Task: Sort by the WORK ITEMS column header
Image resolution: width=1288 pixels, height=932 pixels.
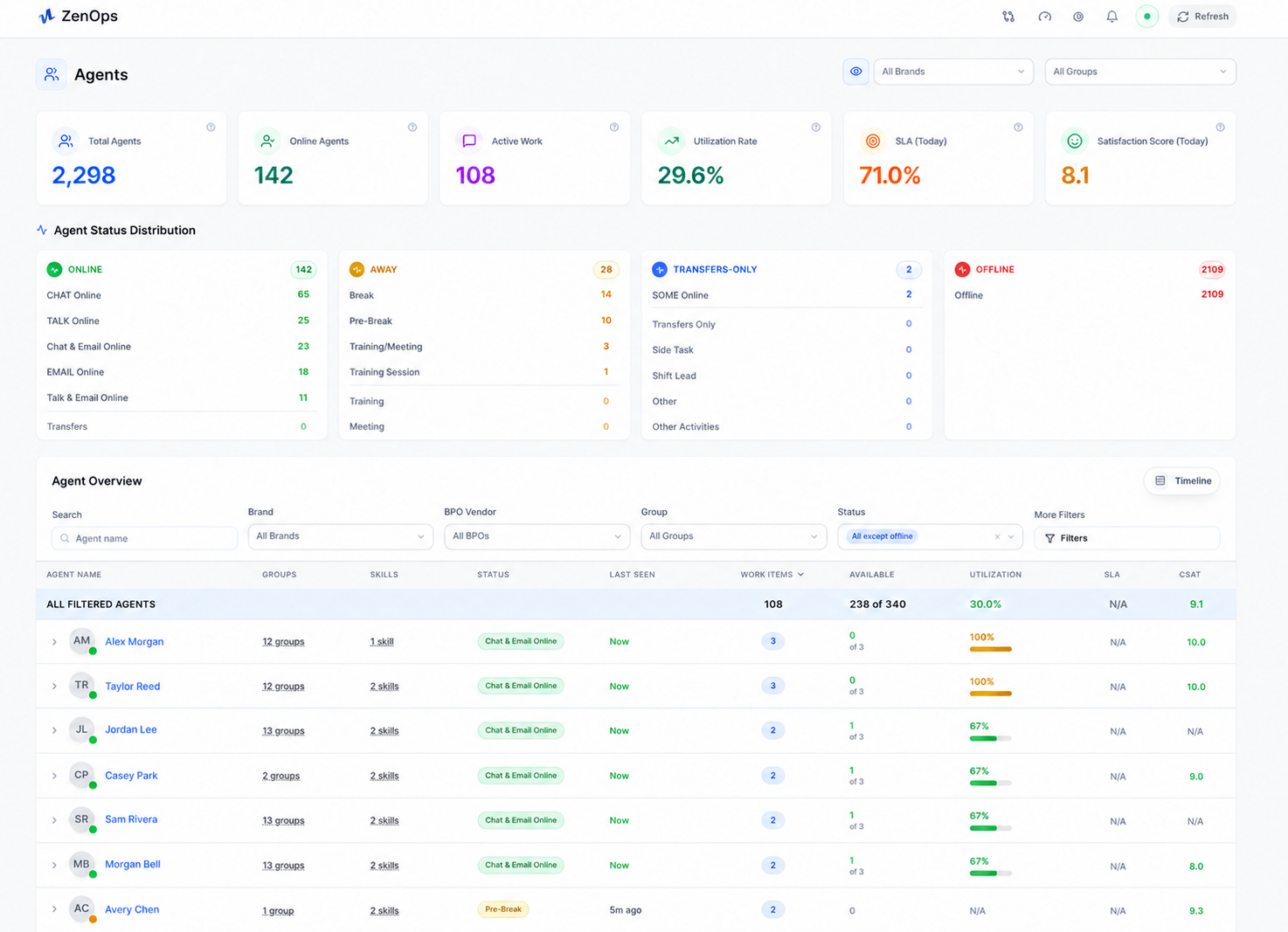Action: [x=772, y=575]
